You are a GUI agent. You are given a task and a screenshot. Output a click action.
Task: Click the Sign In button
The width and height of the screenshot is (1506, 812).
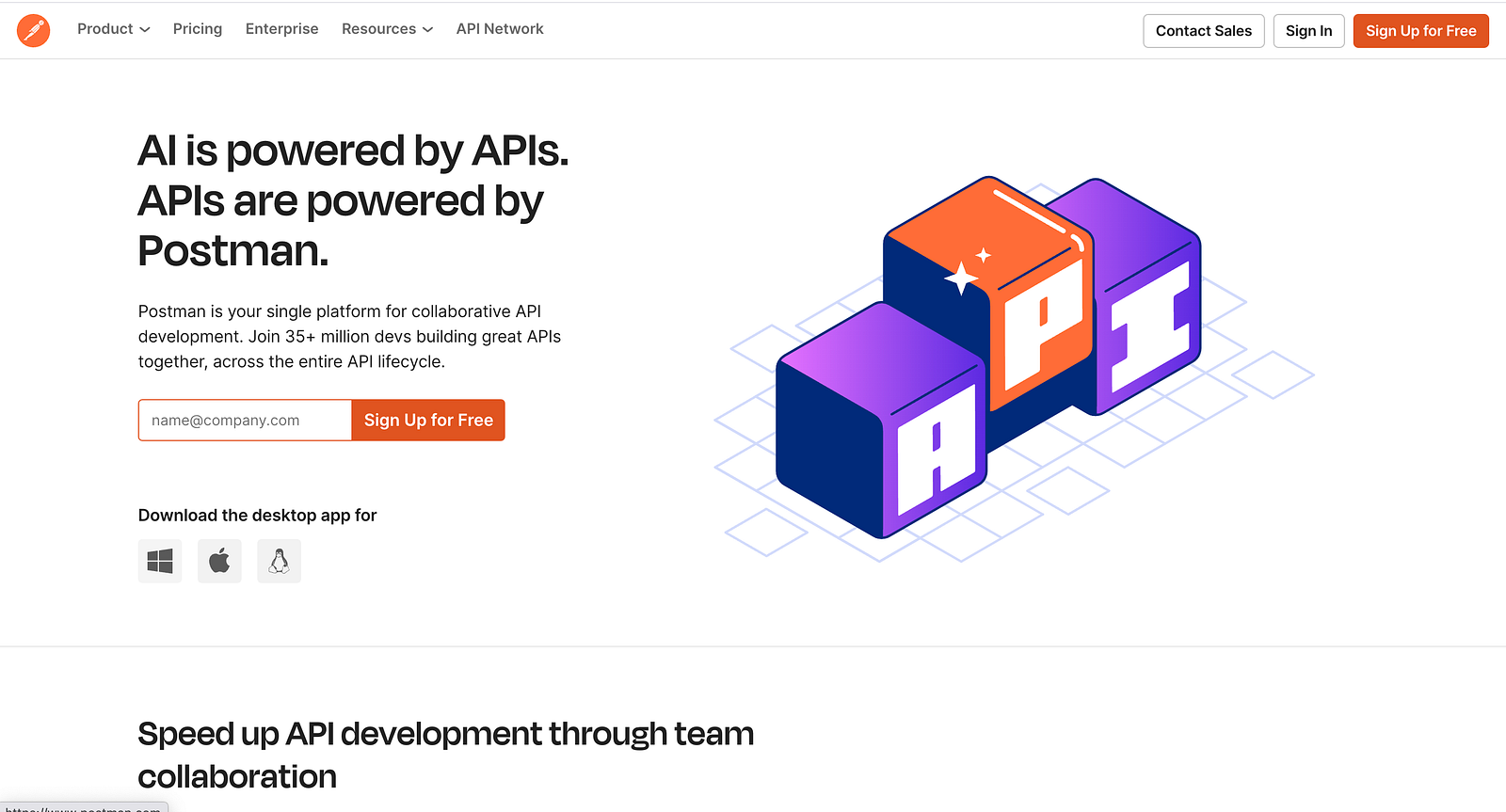(1309, 31)
